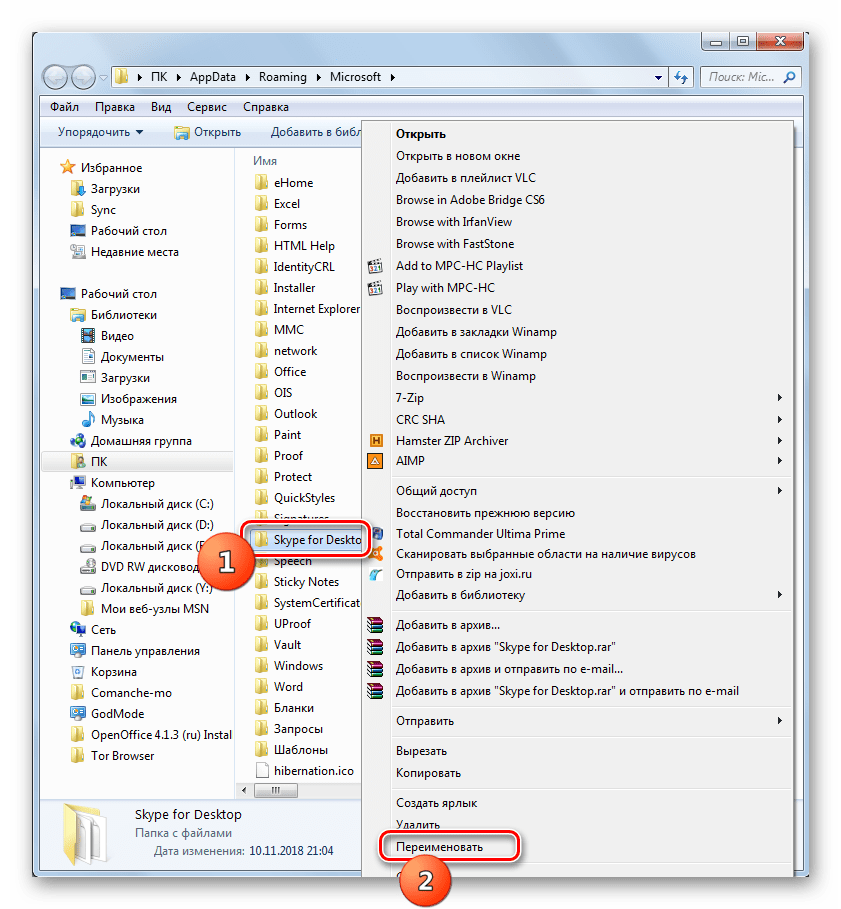Open the Упорядочить dropdown
The image size is (841, 909).
click(100, 132)
